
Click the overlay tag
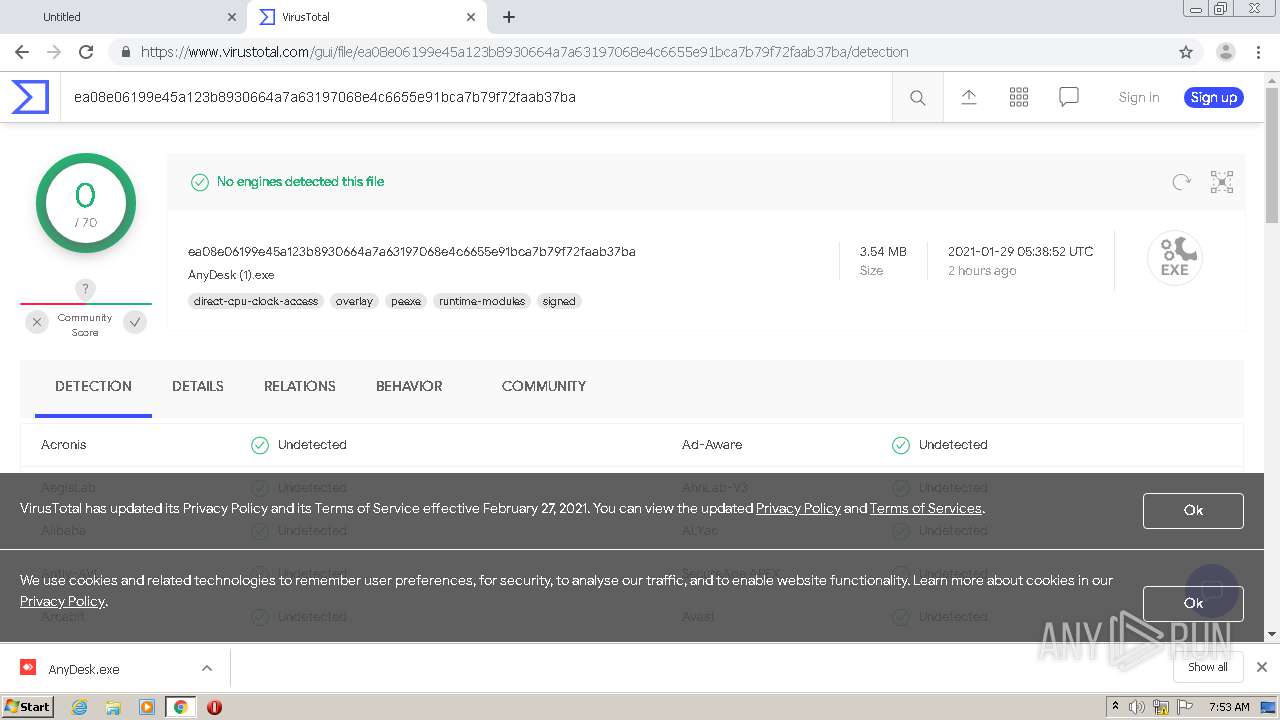354,301
